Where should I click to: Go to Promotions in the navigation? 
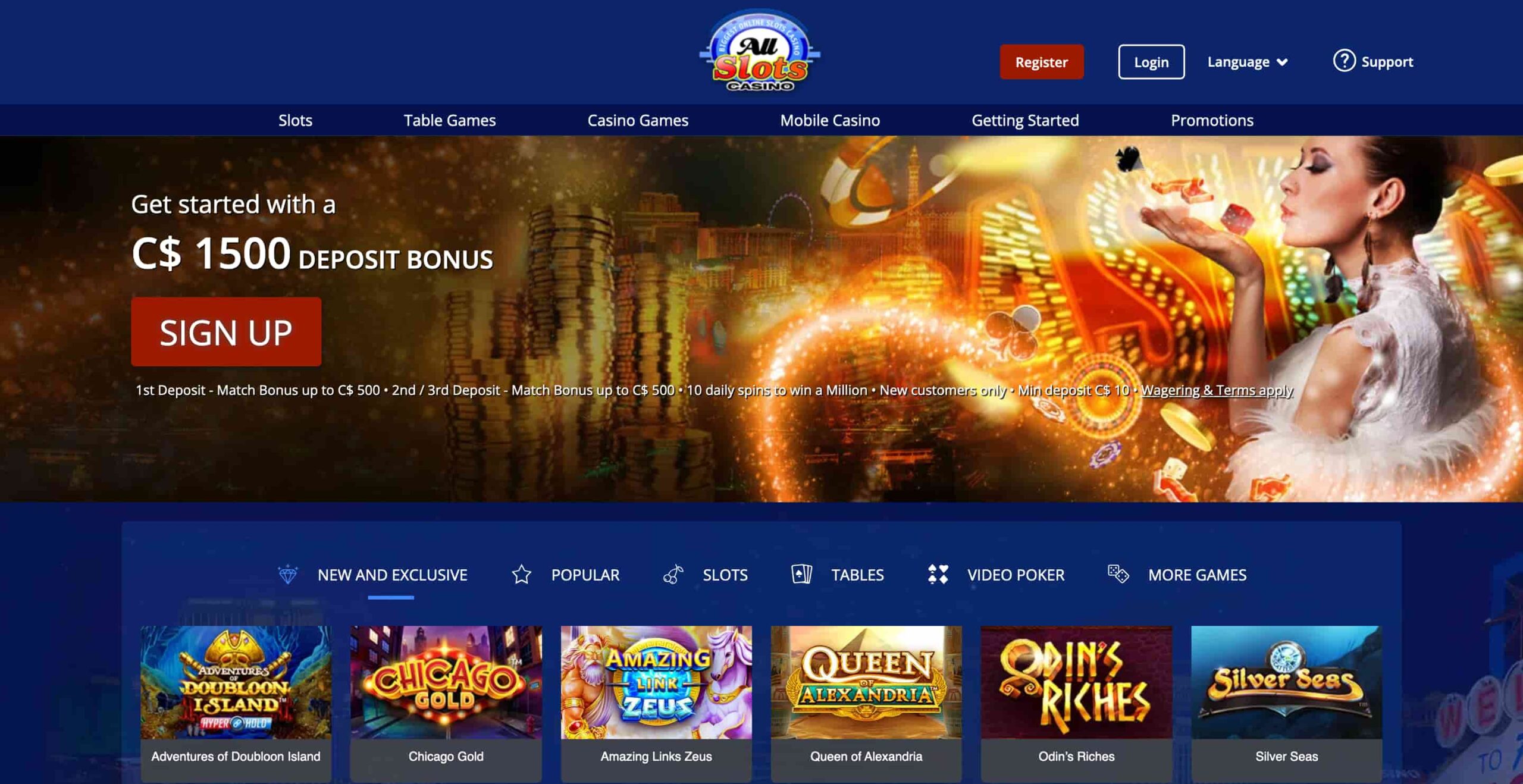(x=1212, y=120)
